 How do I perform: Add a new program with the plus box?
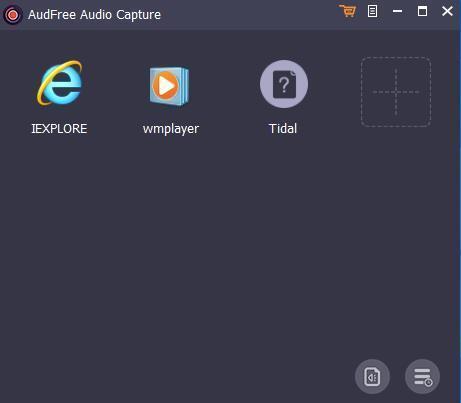point(396,92)
